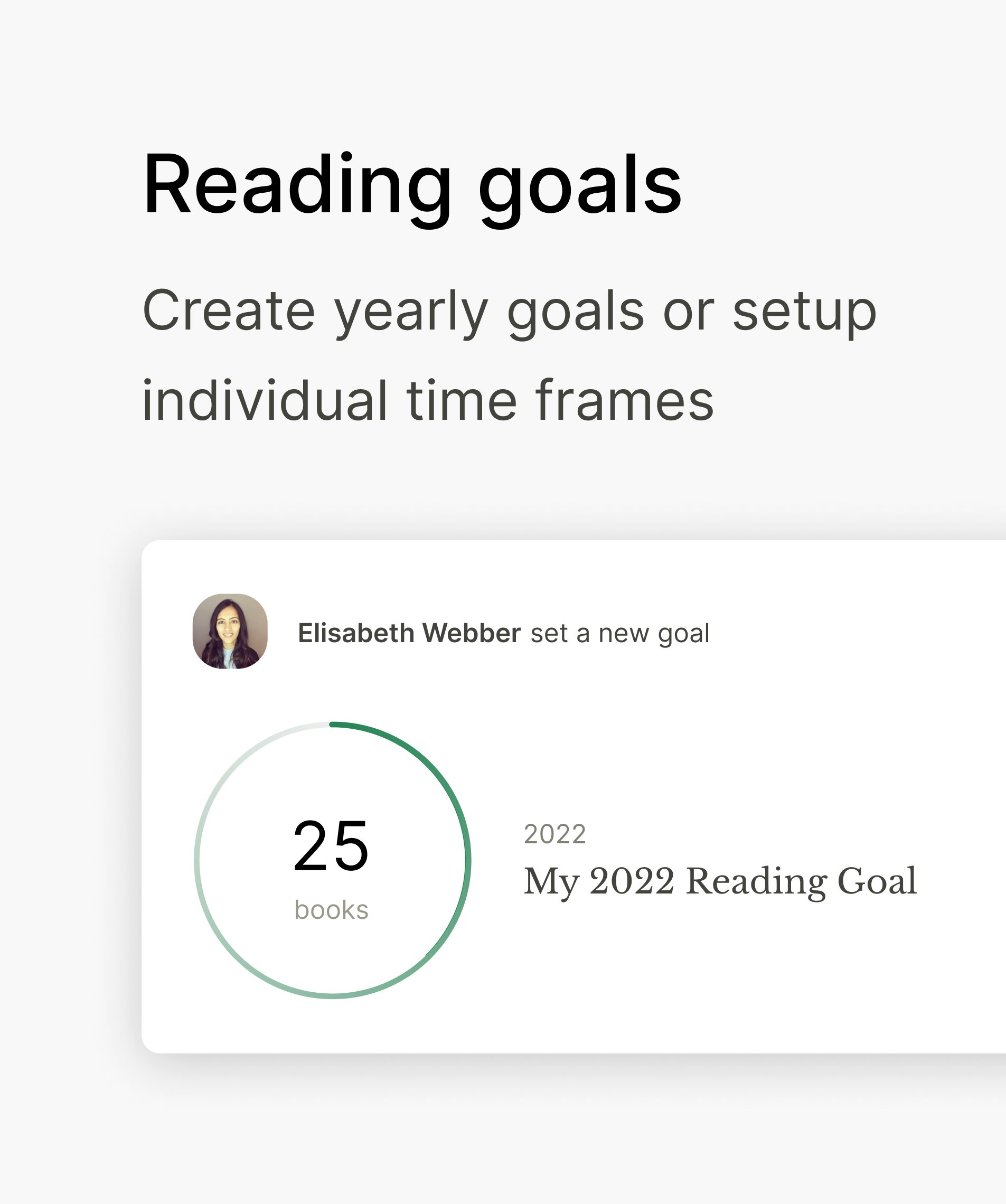Click the subtitle word "goals" after "yearly"
This screenshot has height=1204, width=1006.
coord(576,312)
